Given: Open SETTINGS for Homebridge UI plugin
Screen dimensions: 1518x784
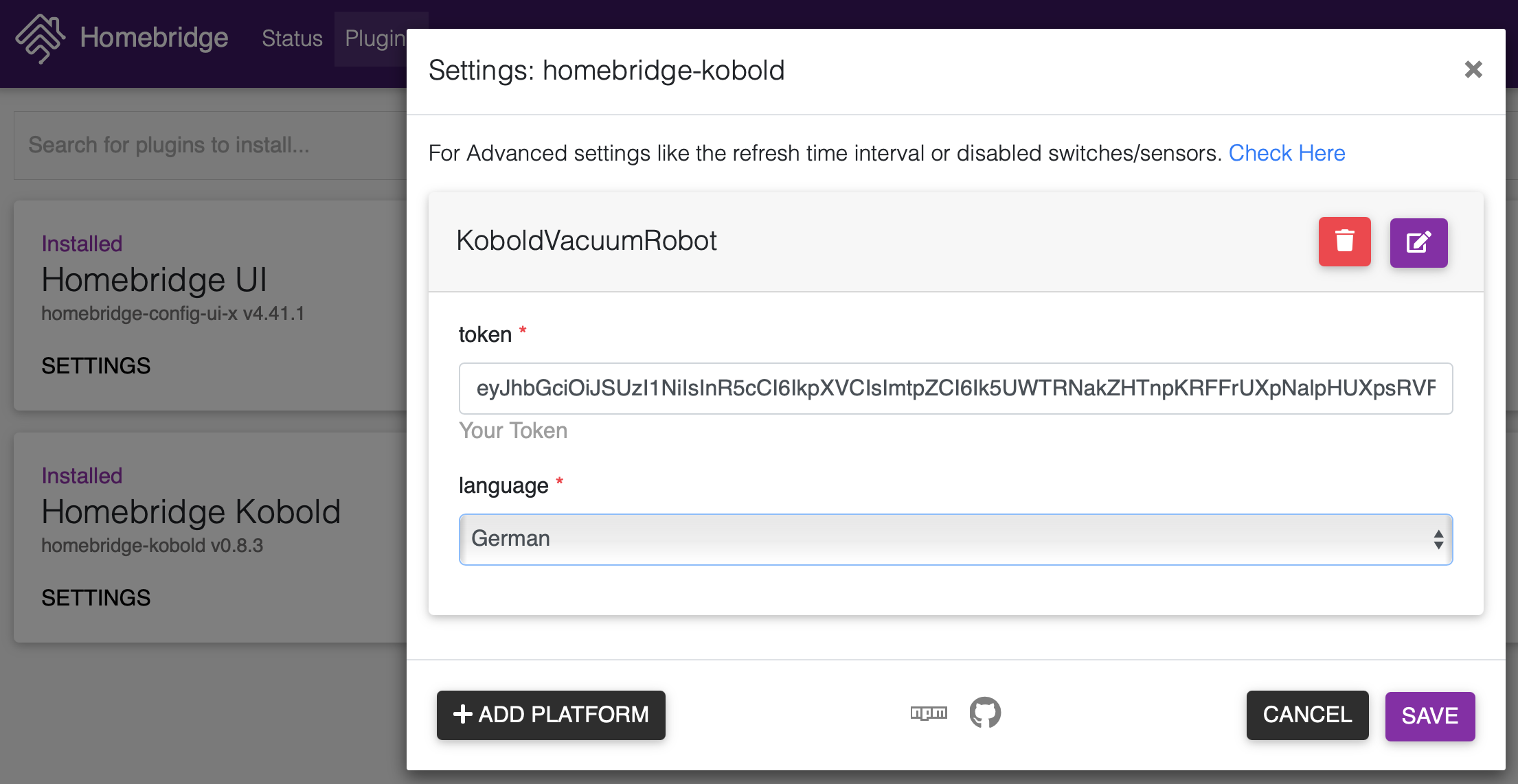Looking at the screenshot, I should pyautogui.click(x=96, y=366).
